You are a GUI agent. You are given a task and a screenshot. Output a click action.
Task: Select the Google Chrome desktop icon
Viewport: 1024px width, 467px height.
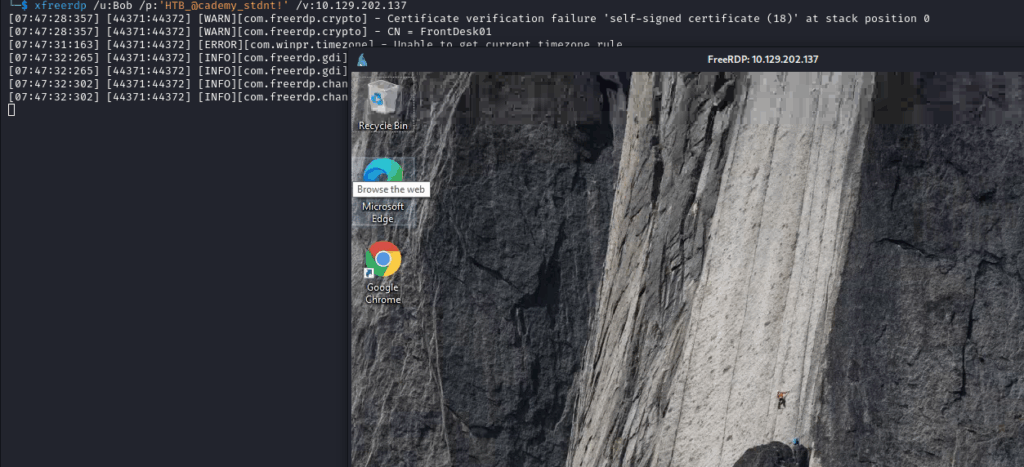(383, 260)
